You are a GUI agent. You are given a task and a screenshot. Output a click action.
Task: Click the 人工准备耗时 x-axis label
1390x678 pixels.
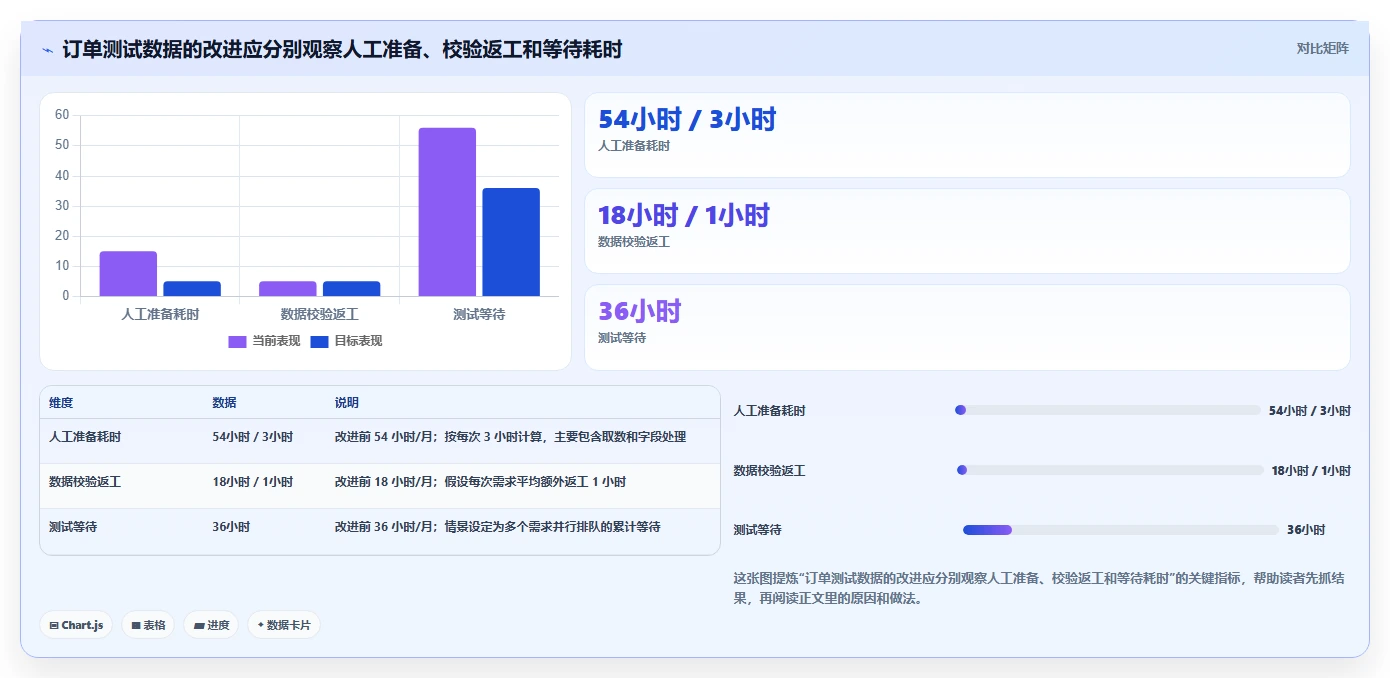(160, 314)
